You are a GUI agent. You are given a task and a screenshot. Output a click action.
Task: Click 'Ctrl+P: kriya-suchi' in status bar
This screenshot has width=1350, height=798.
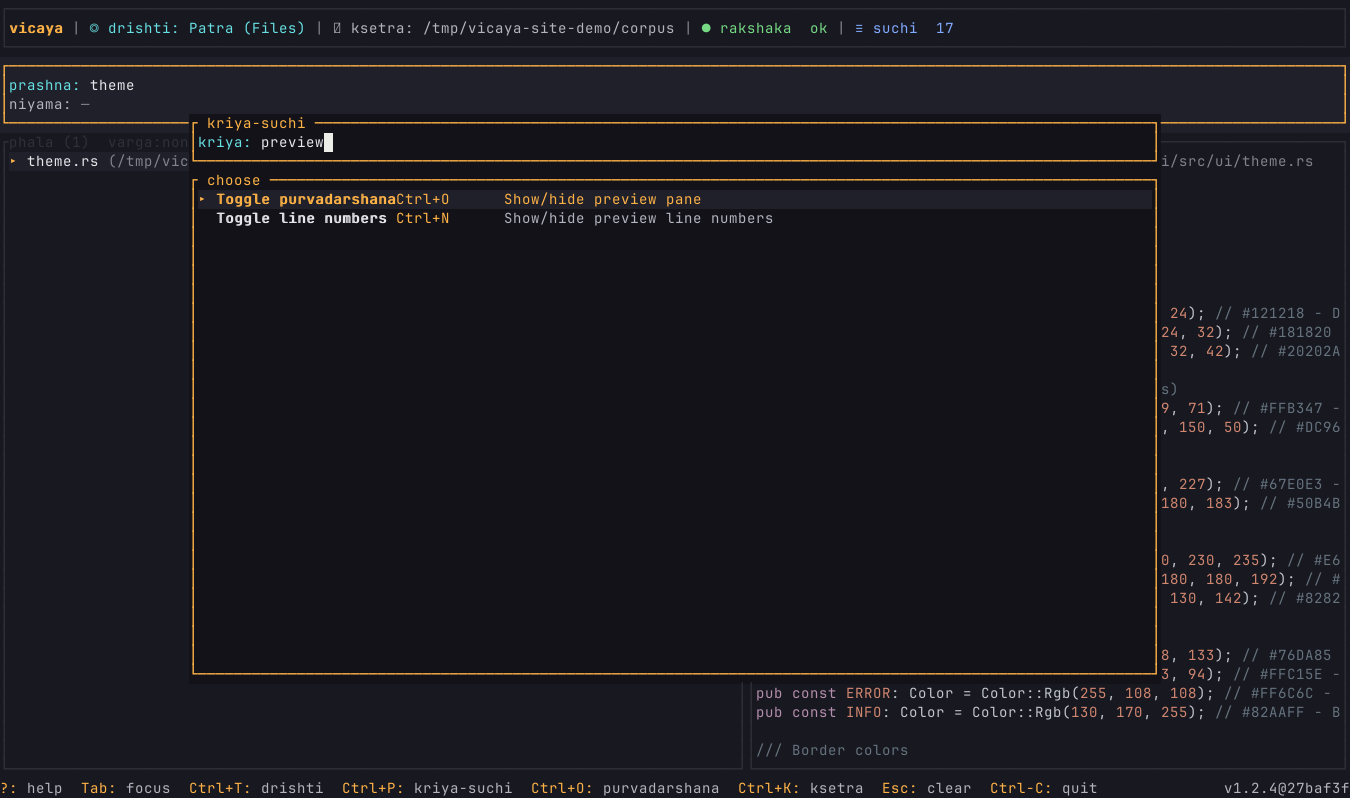427,788
